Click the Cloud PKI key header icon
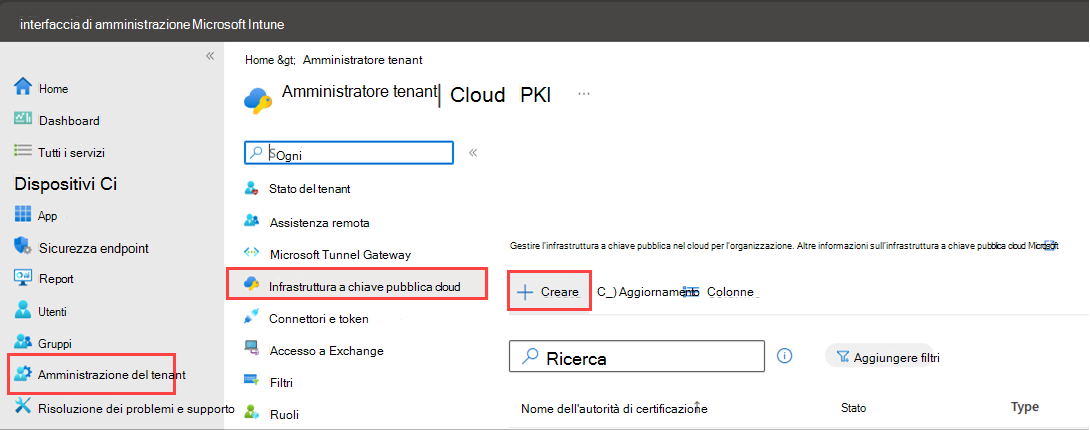Image resolution: width=1090 pixels, height=430 pixels. click(x=259, y=100)
